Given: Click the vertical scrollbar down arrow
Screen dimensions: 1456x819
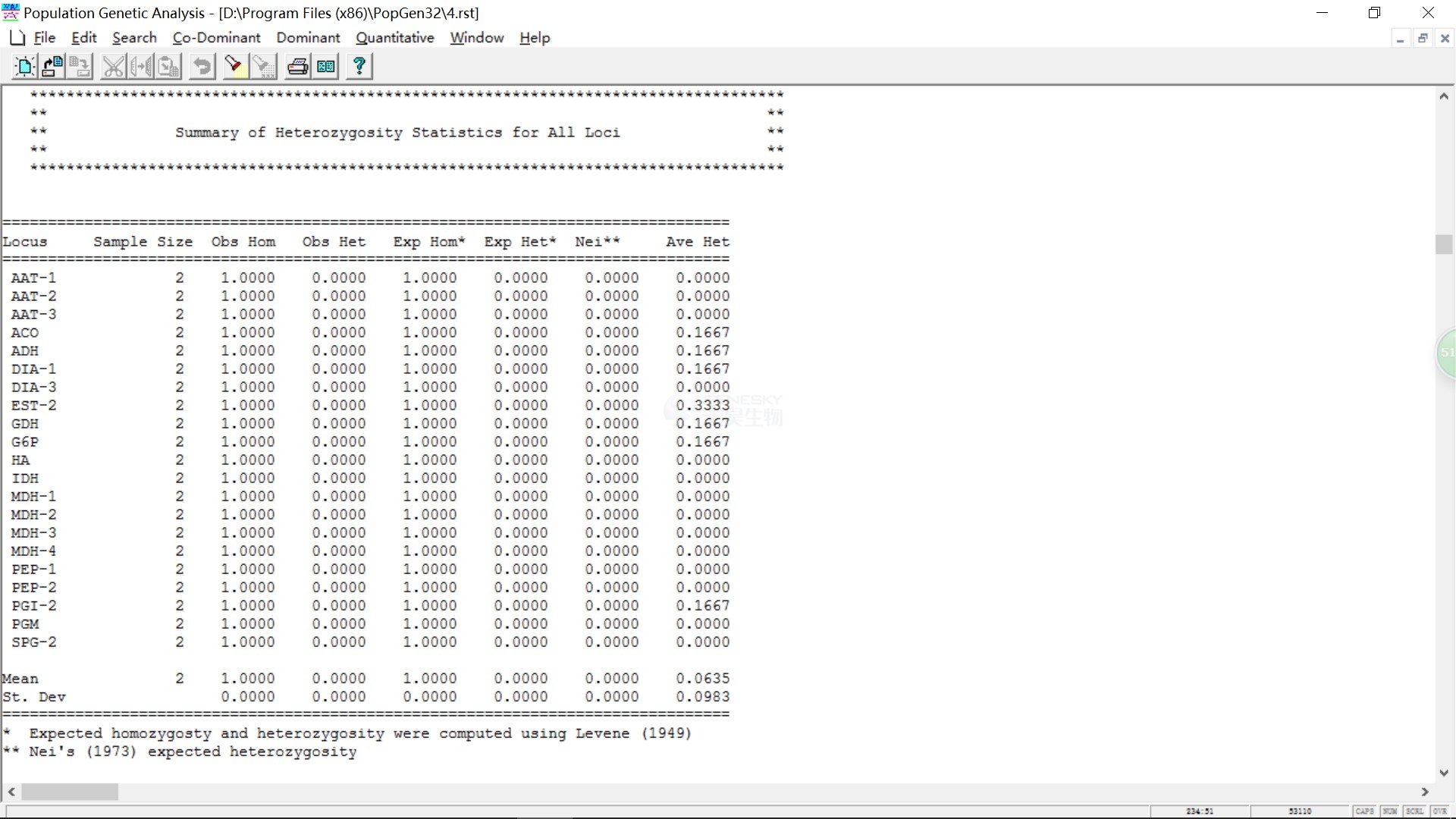Looking at the screenshot, I should coord(1444,773).
